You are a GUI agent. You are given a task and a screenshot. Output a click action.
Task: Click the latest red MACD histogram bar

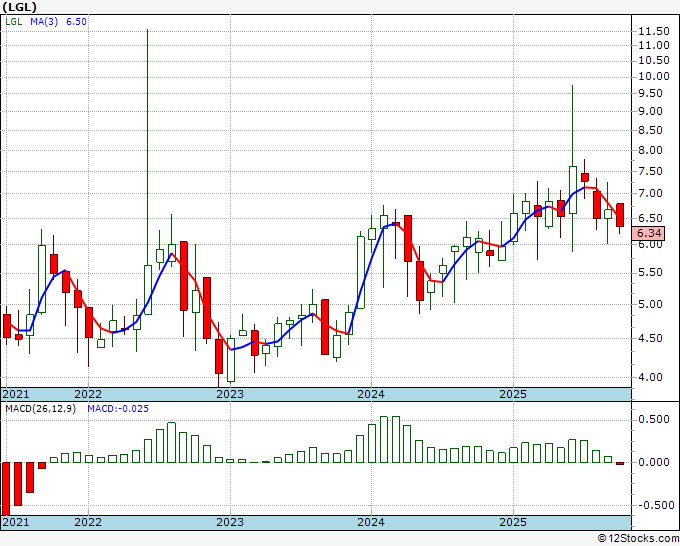[620, 464]
